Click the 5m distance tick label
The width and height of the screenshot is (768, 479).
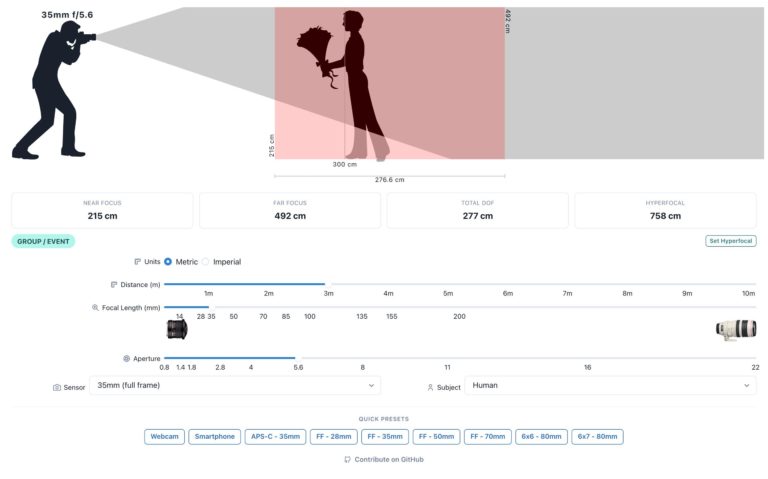point(448,293)
